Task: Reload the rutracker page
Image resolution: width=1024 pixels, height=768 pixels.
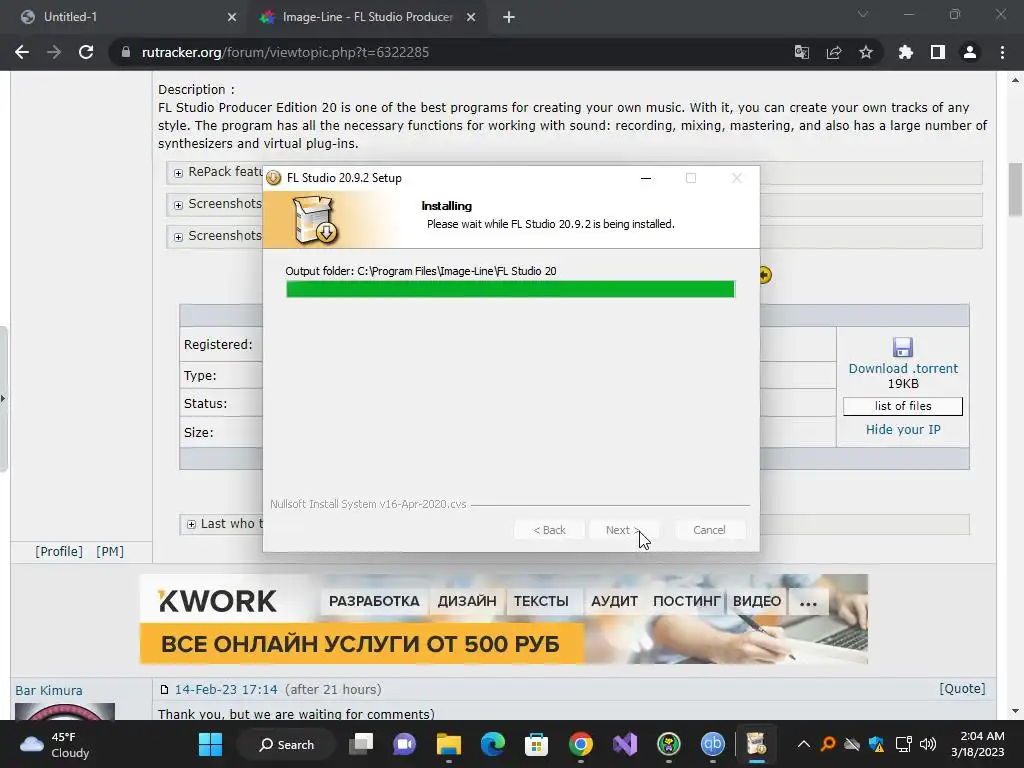Action: pos(86,52)
